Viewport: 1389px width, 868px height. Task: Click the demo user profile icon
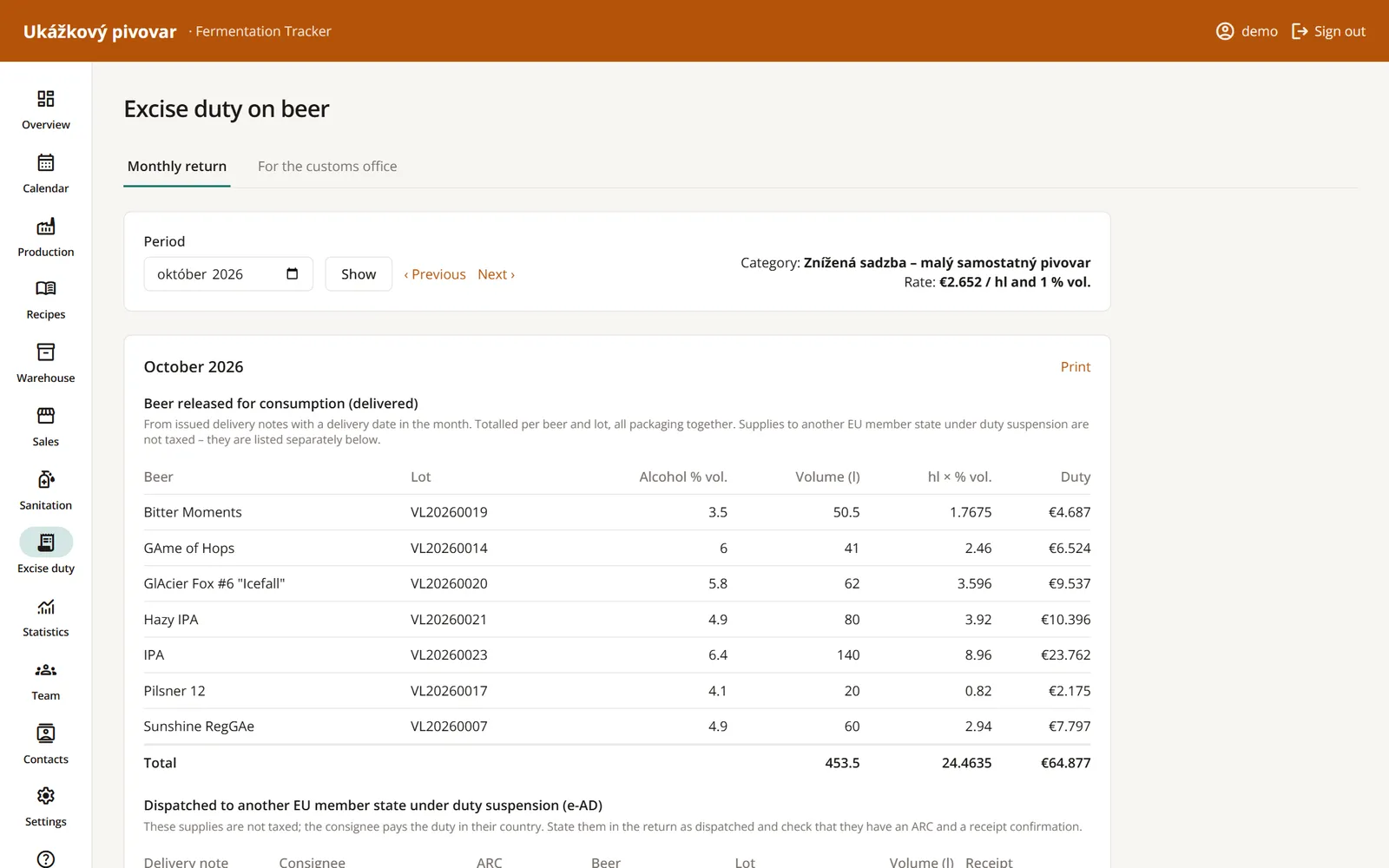pyautogui.click(x=1225, y=31)
